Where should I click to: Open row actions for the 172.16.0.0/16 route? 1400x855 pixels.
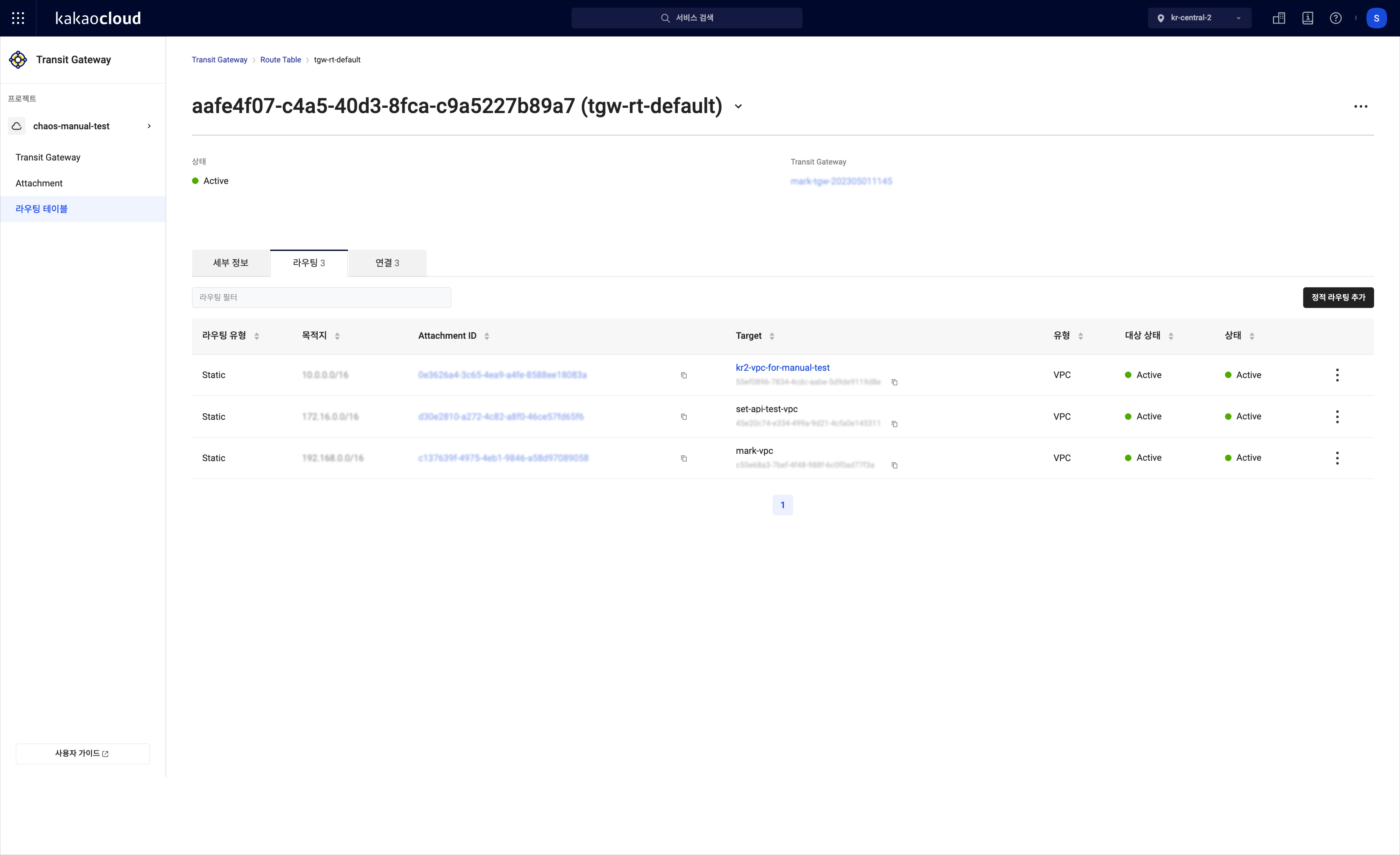(x=1337, y=417)
